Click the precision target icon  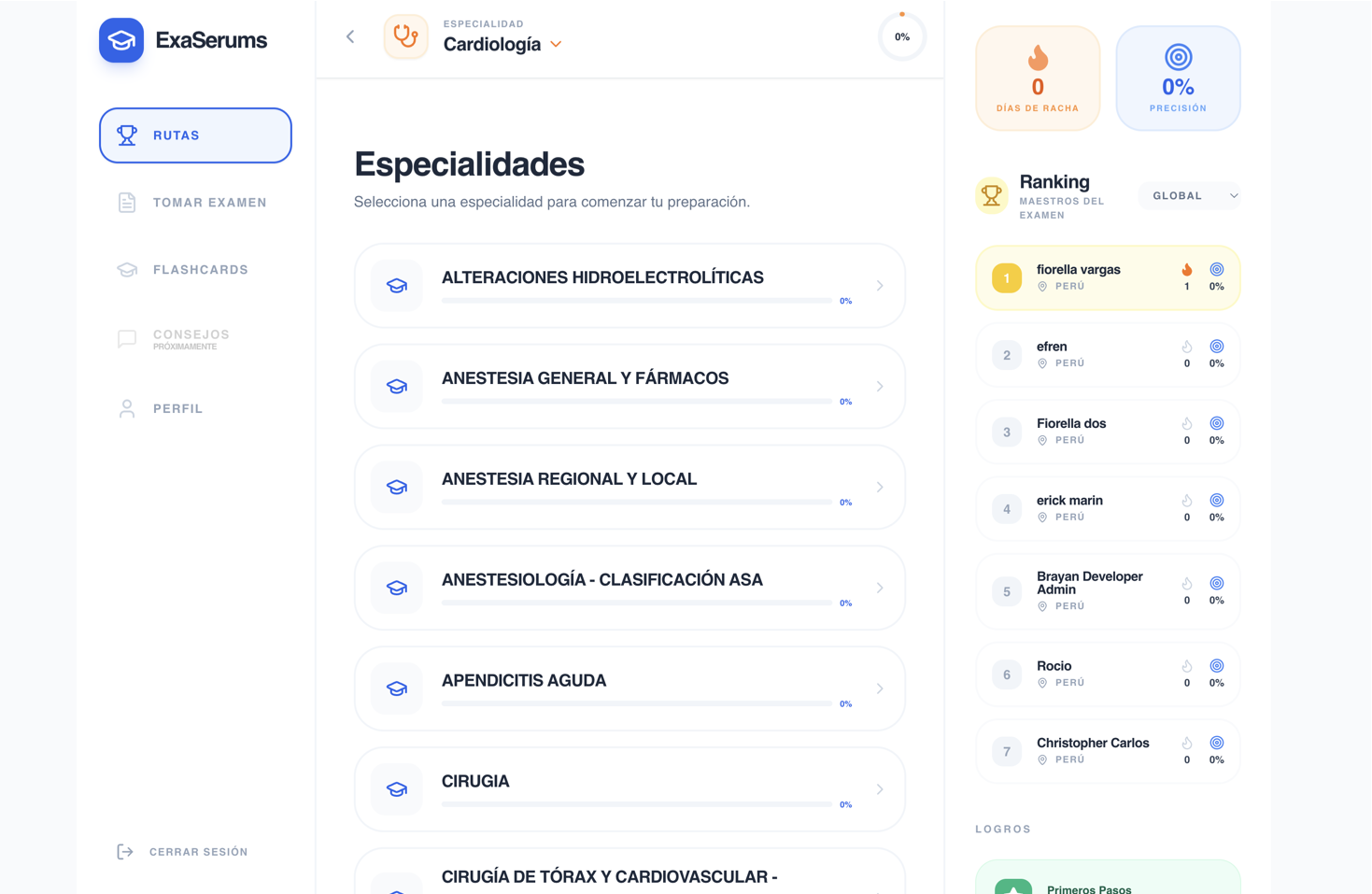point(1178,57)
